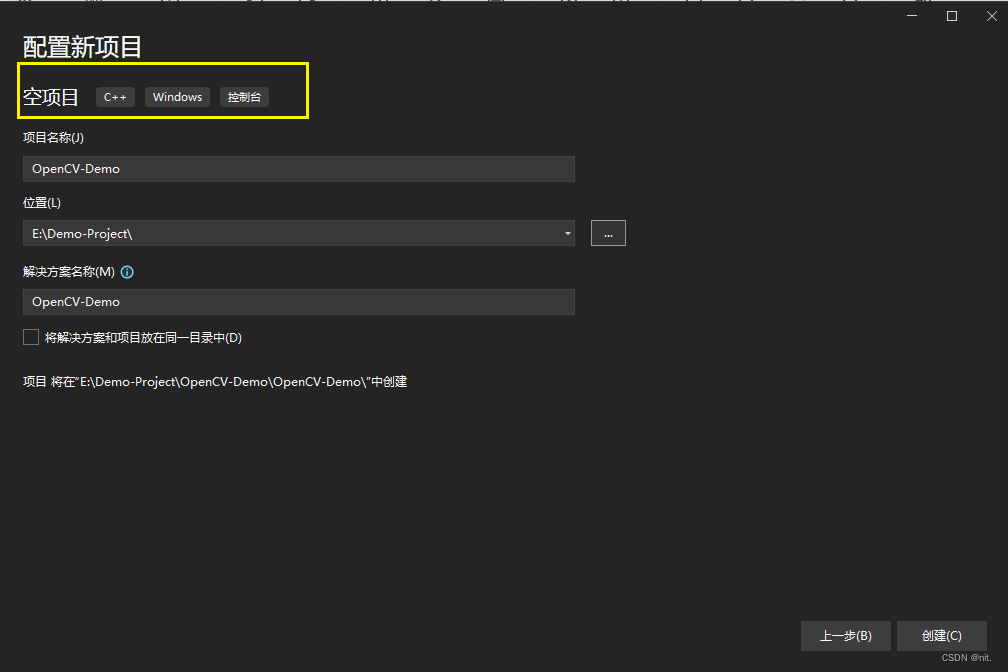Tick 将解决方案和项目放在同一目录中 checkbox
The height and width of the screenshot is (672, 1008).
coord(31,337)
